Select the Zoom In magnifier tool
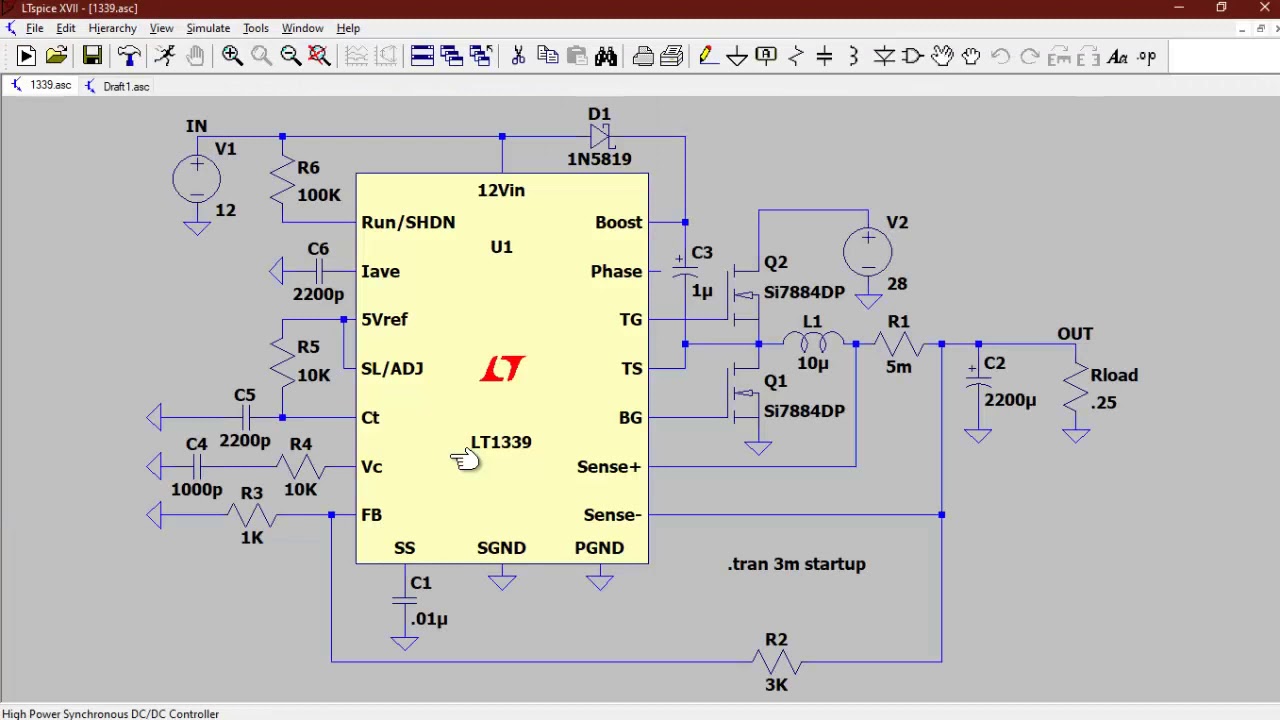Image resolution: width=1280 pixels, height=720 pixels. click(232, 57)
